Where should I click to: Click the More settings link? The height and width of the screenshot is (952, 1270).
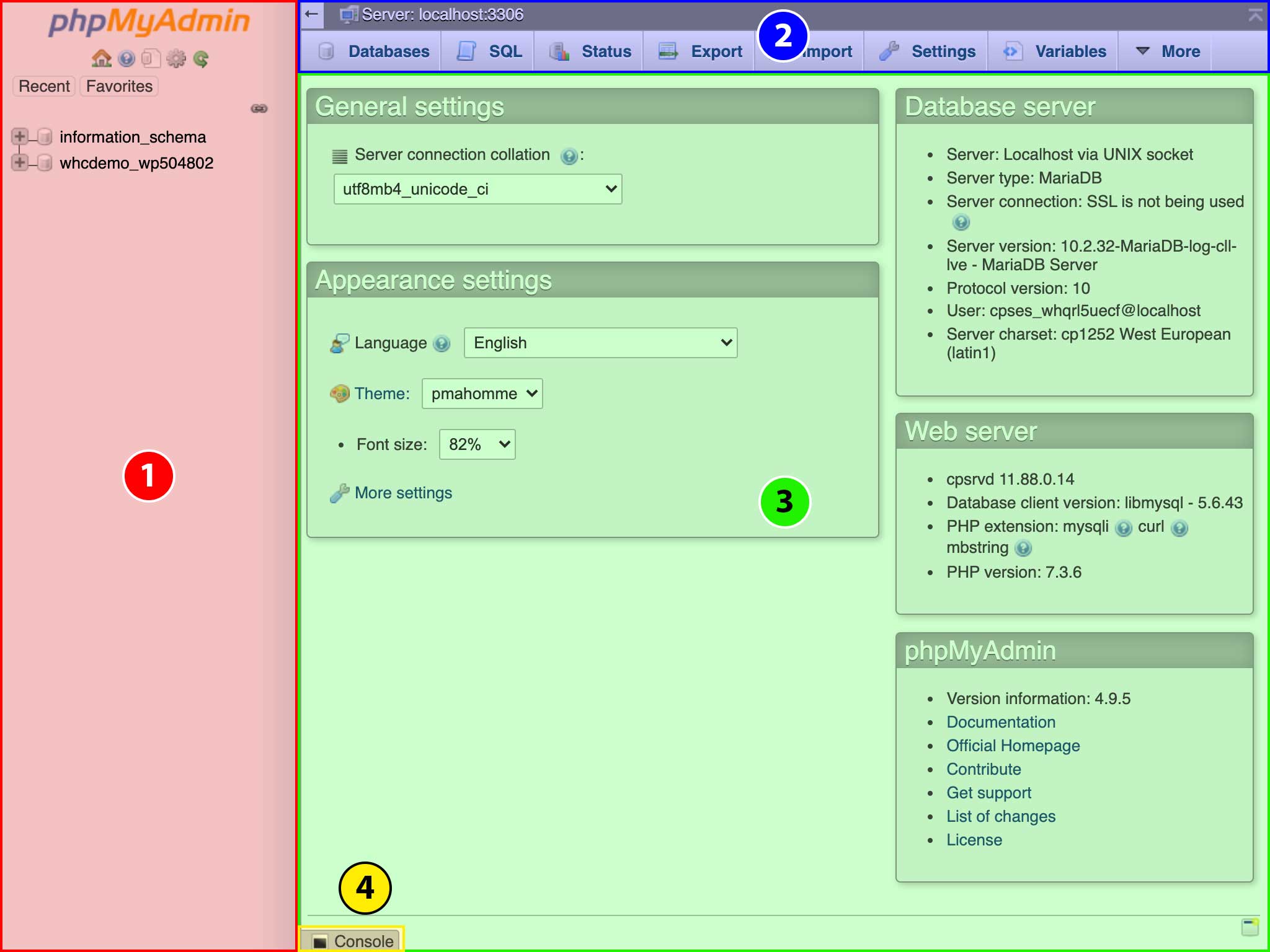(403, 493)
